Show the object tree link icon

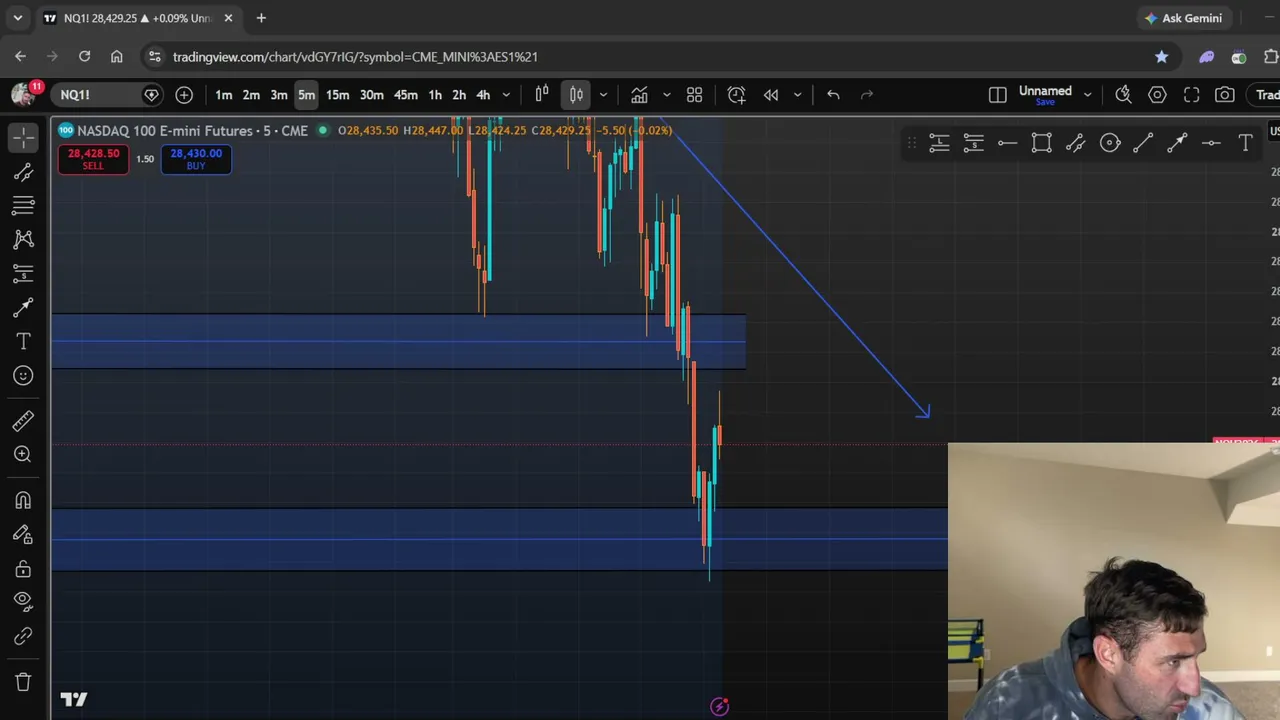(x=23, y=636)
